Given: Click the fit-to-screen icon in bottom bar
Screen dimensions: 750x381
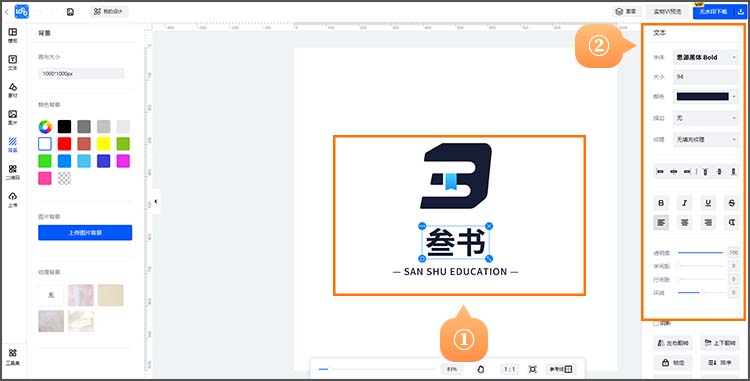Looking at the screenshot, I should pyautogui.click(x=532, y=369).
